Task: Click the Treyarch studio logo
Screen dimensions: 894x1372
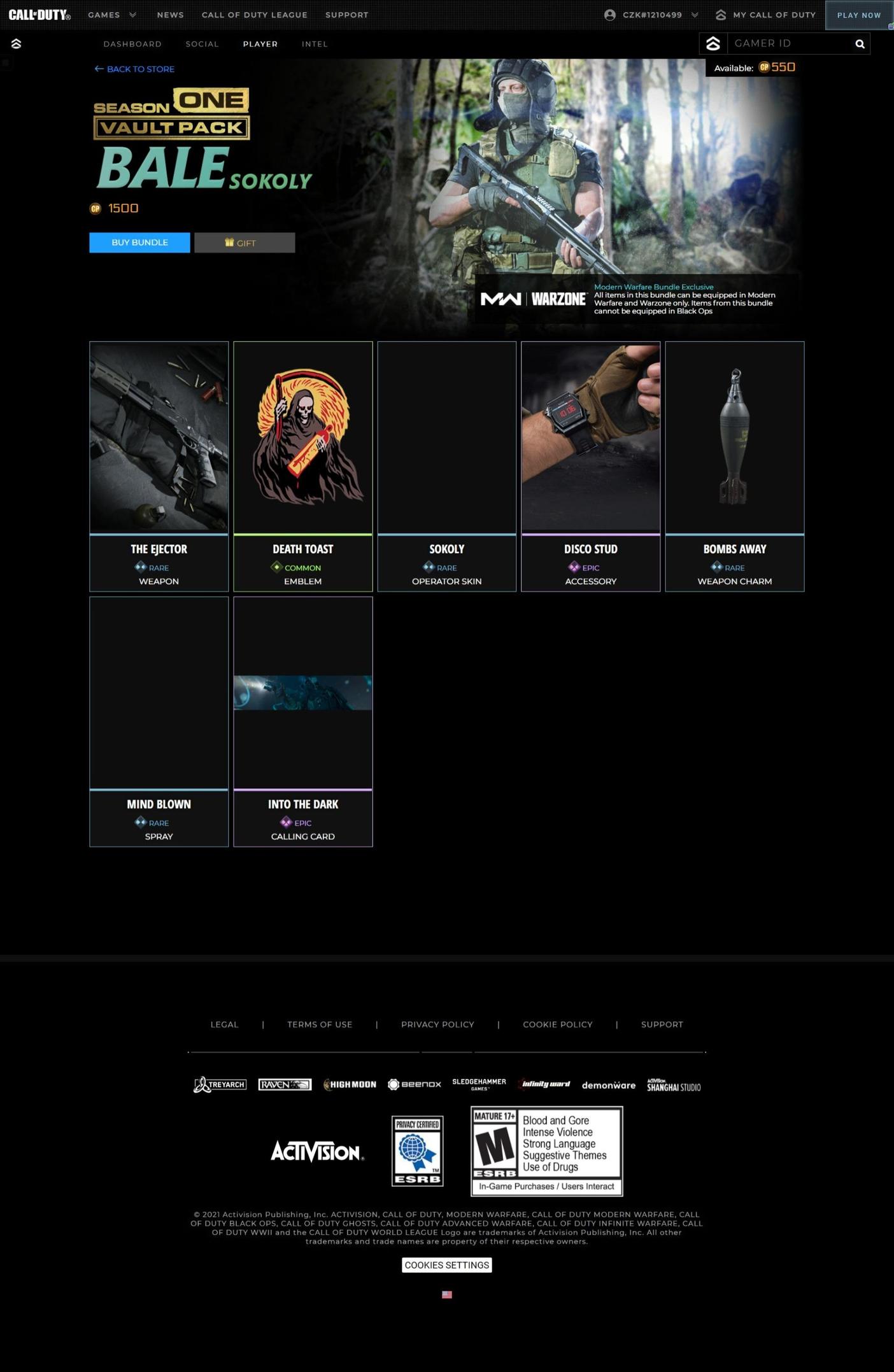Action: coord(220,1084)
